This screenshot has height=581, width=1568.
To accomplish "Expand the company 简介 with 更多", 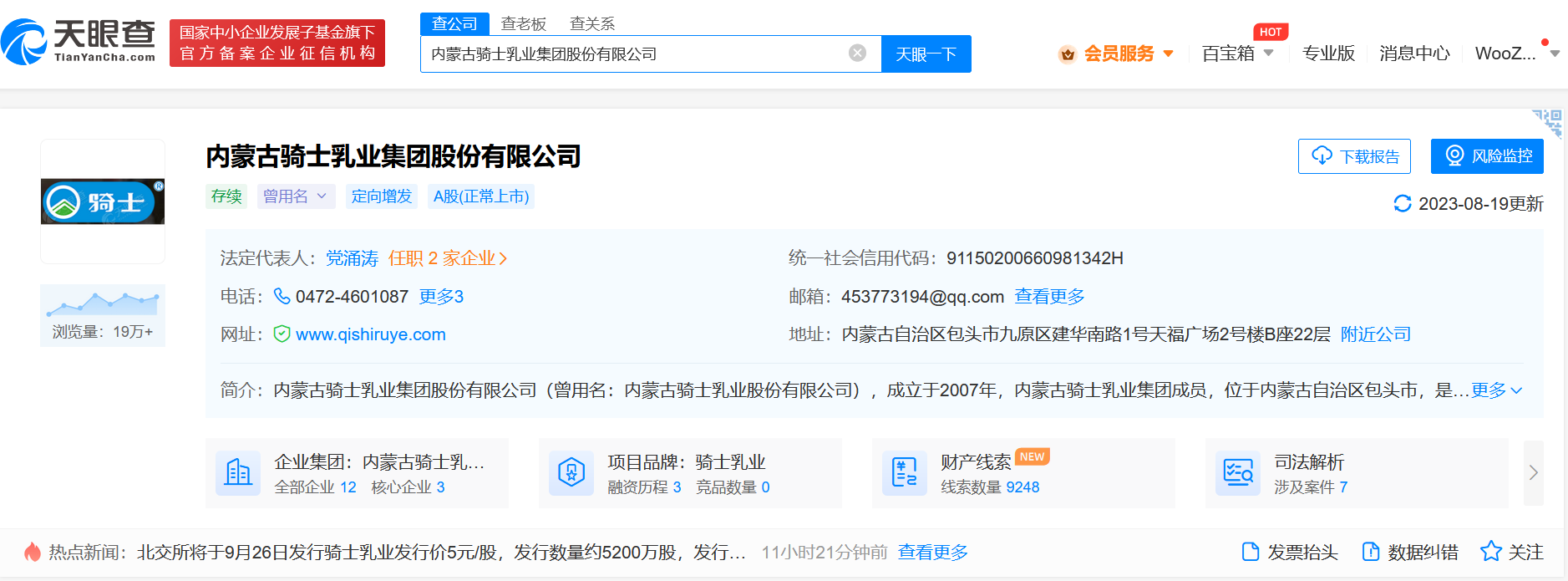I will [1497, 390].
